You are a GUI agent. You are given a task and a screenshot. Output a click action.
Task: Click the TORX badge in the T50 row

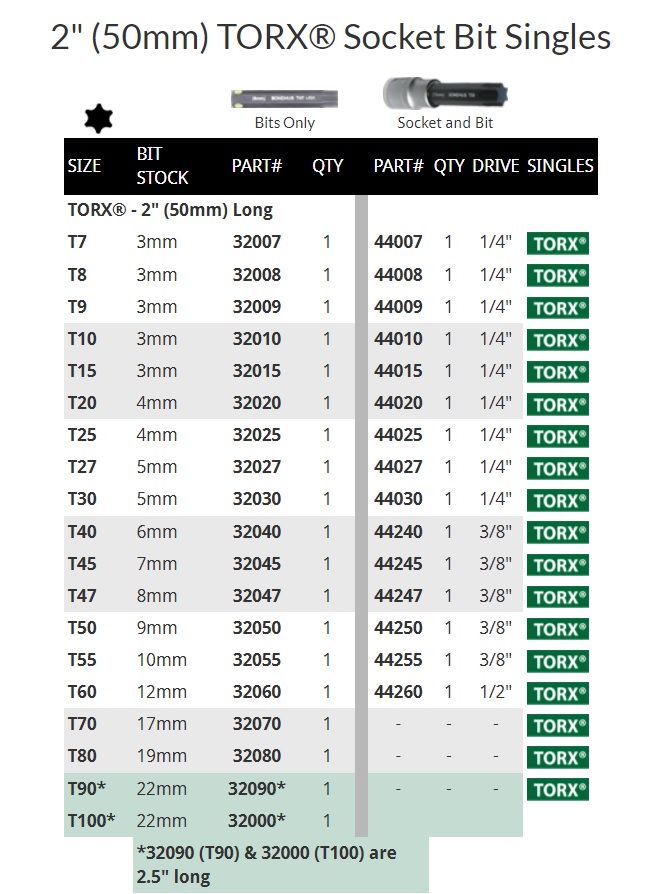click(x=558, y=629)
